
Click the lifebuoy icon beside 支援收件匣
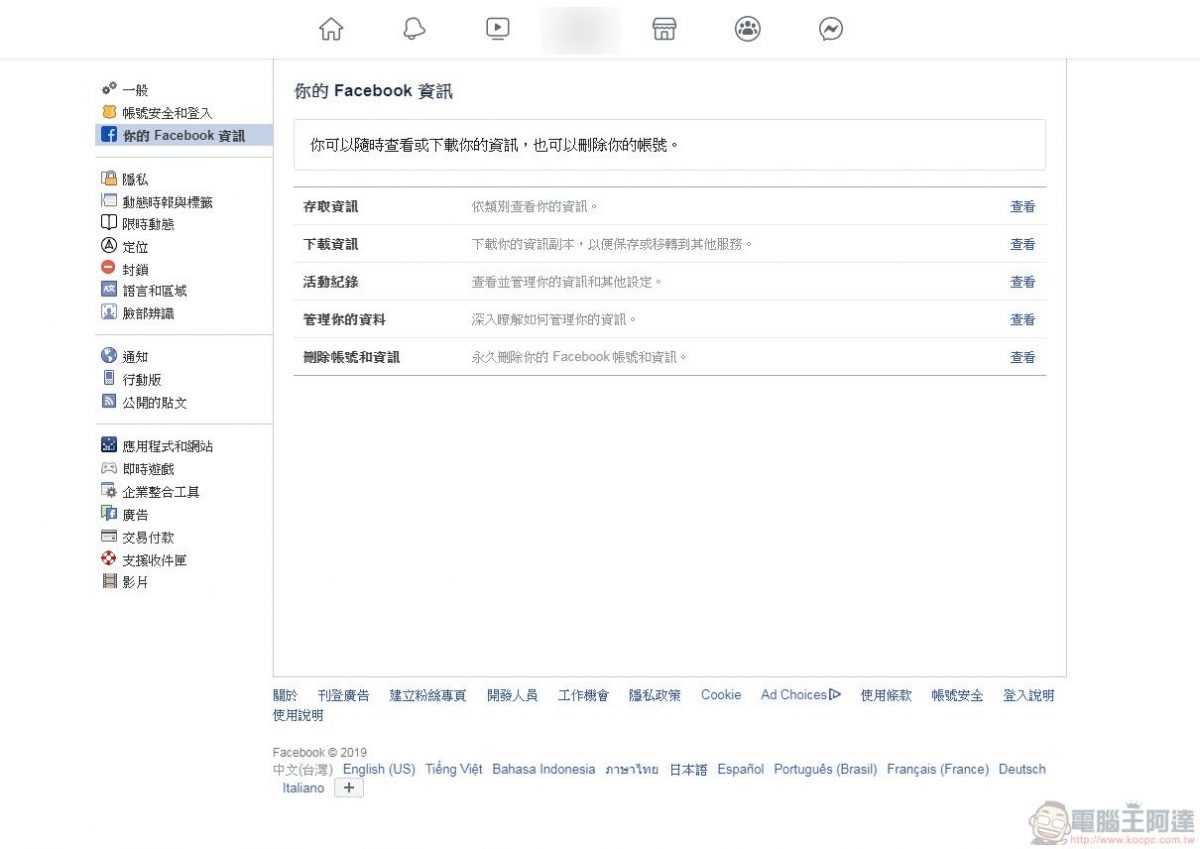(x=109, y=559)
